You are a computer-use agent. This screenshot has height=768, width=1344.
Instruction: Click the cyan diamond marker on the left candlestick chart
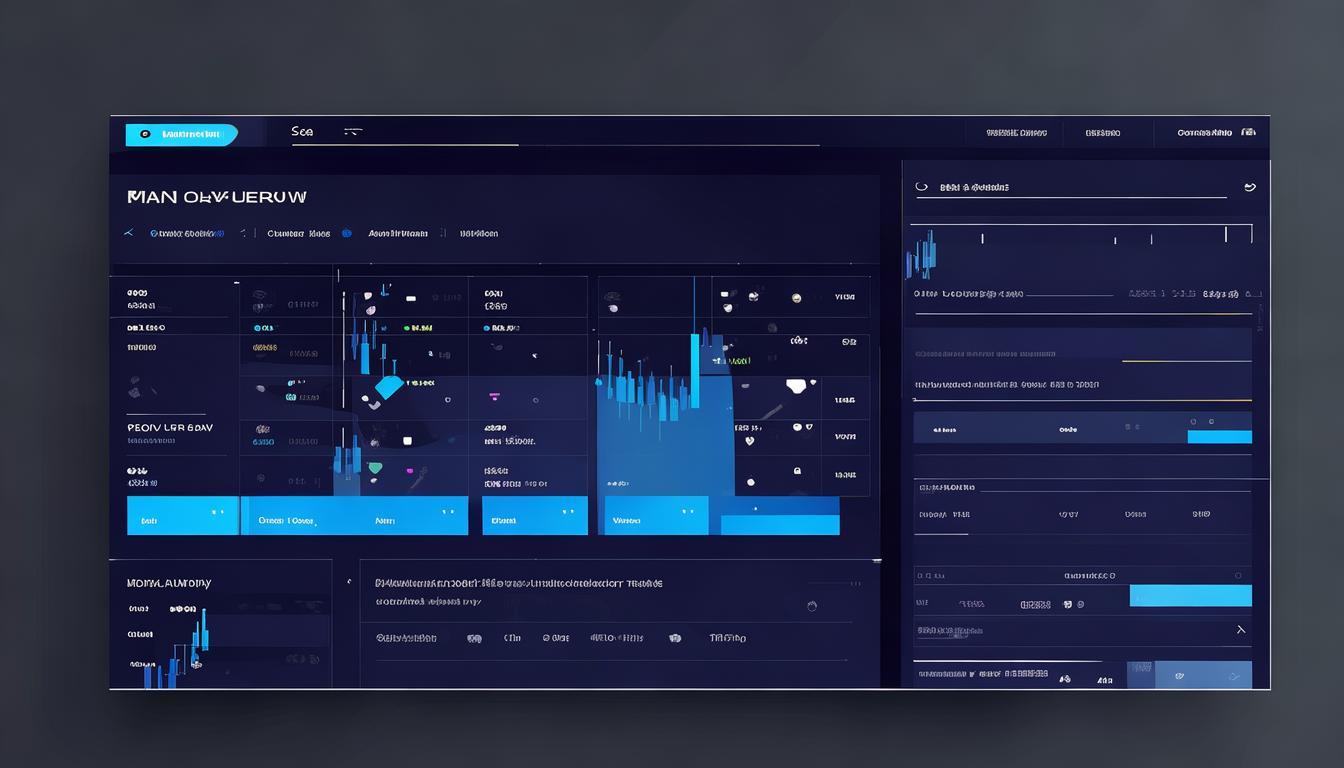388,387
